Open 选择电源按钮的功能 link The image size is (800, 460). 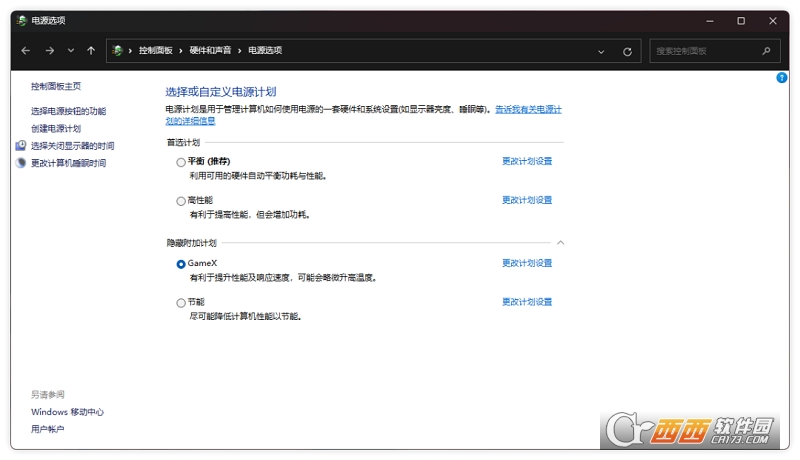(x=68, y=111)
